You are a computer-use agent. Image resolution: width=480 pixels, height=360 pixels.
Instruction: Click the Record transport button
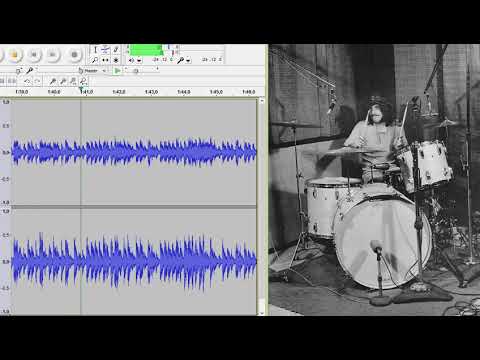click(x=74, y=54)
